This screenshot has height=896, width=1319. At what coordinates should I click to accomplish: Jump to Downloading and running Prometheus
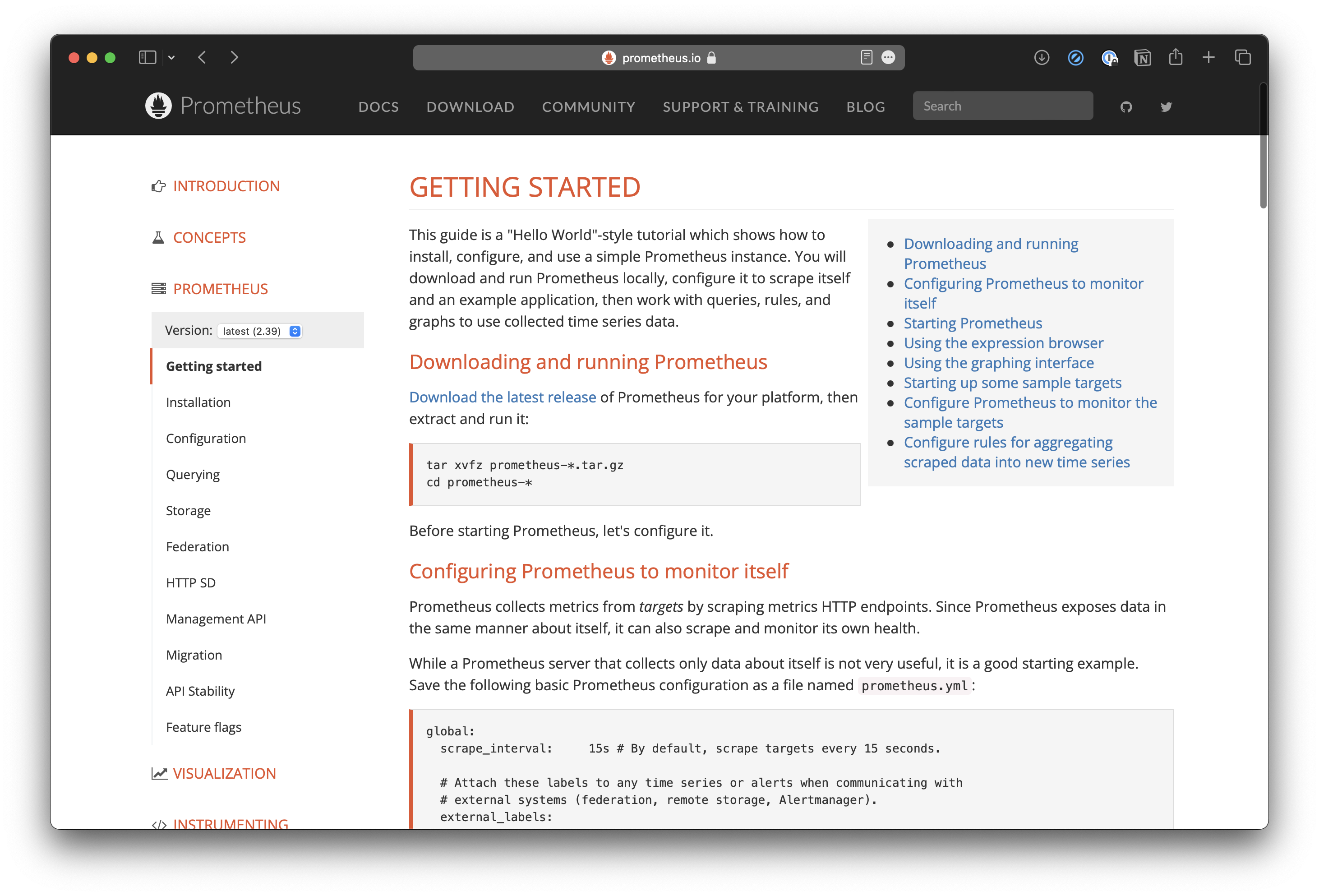pyautogui.click(x=991, y=253)
